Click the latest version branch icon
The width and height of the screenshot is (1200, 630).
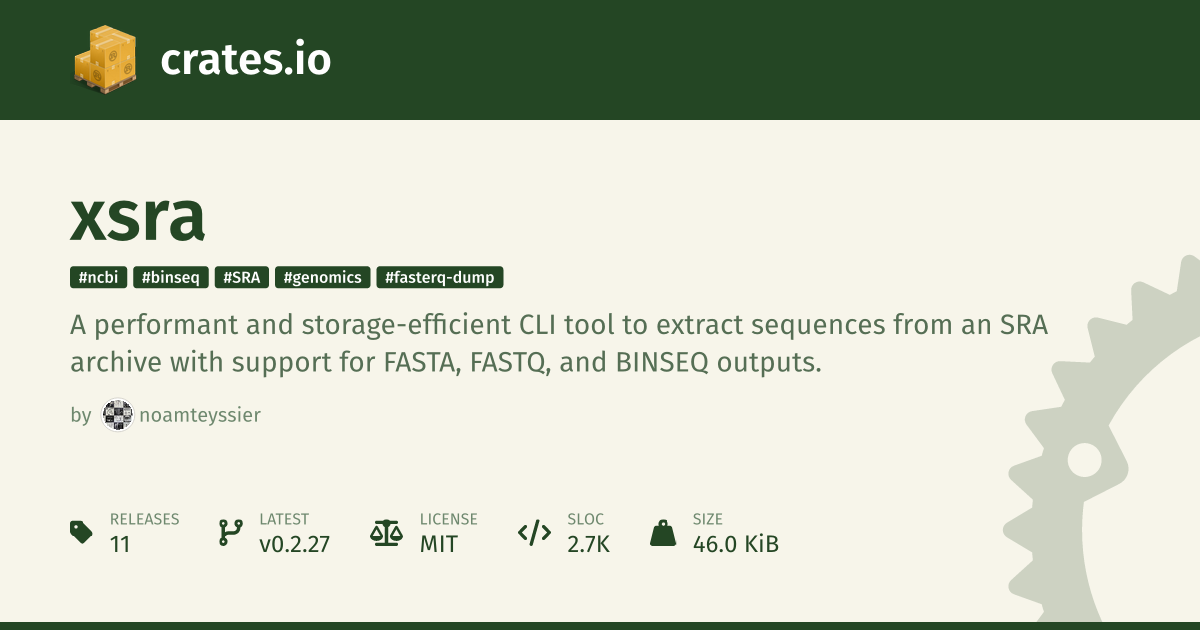[x=231, y=532]
